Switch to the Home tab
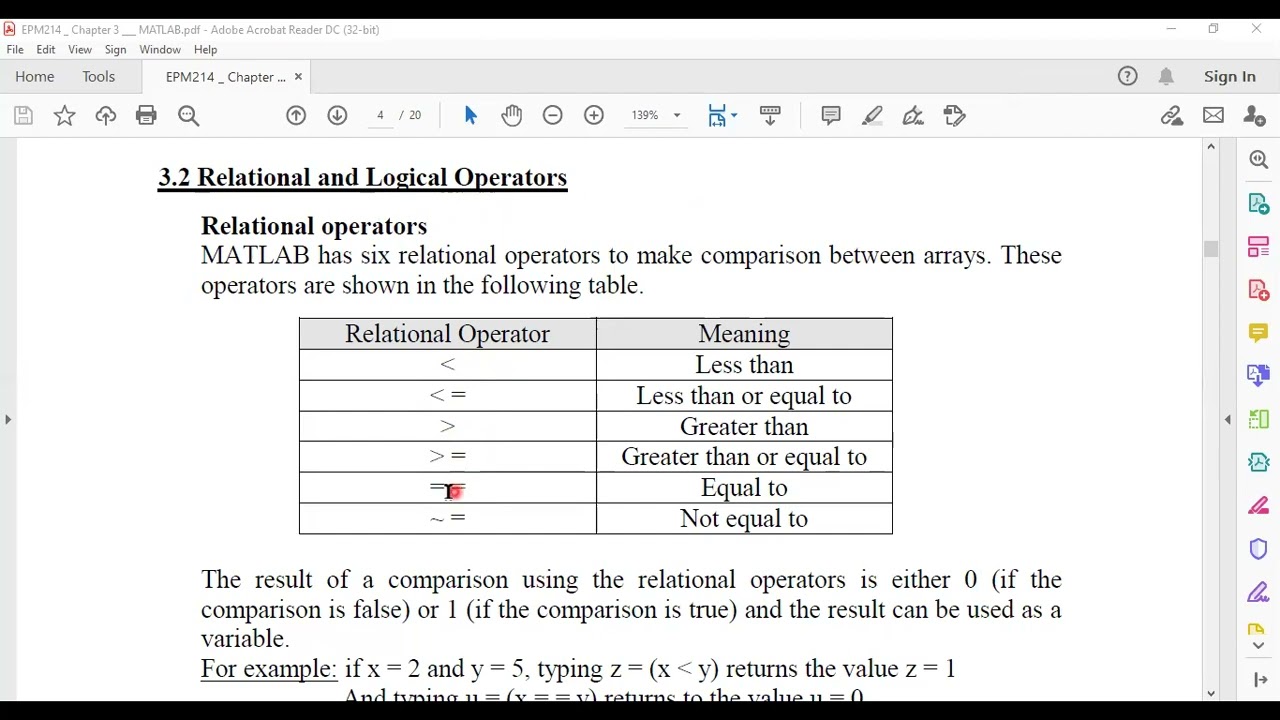Image resolution: width=1280 pixels, height=720 pixels. (35, 77)
